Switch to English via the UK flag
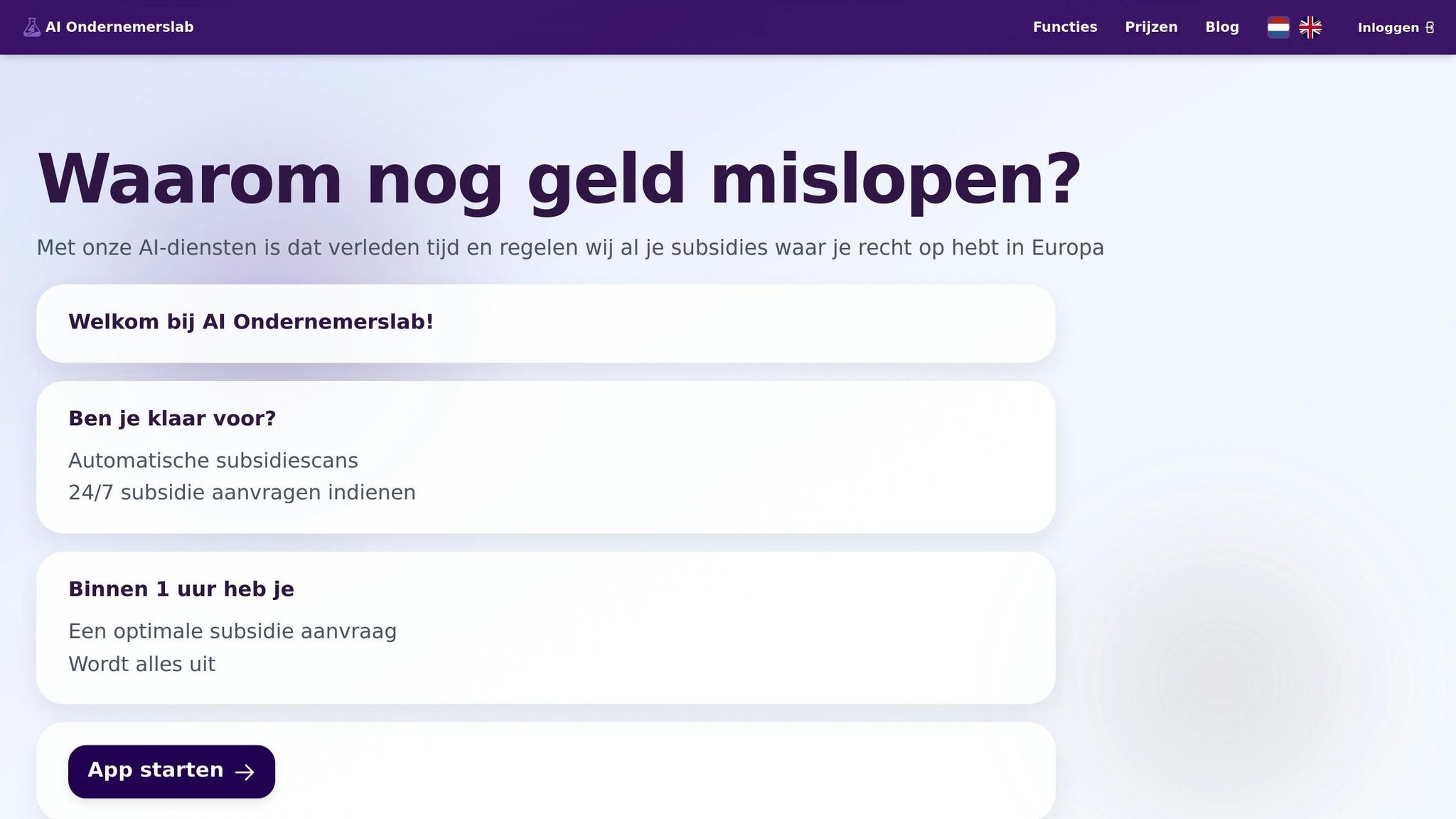This screenshot has height=819, width=1456. coord(1310,26)
